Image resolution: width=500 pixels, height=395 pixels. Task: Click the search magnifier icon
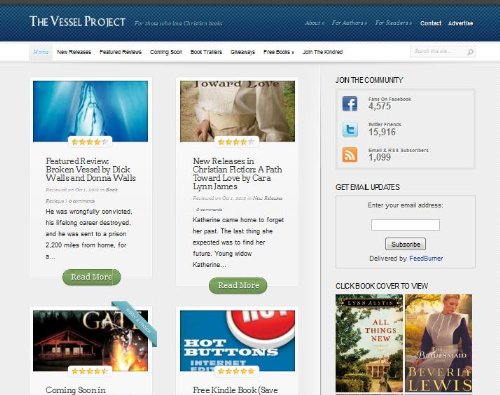point(470,52)
